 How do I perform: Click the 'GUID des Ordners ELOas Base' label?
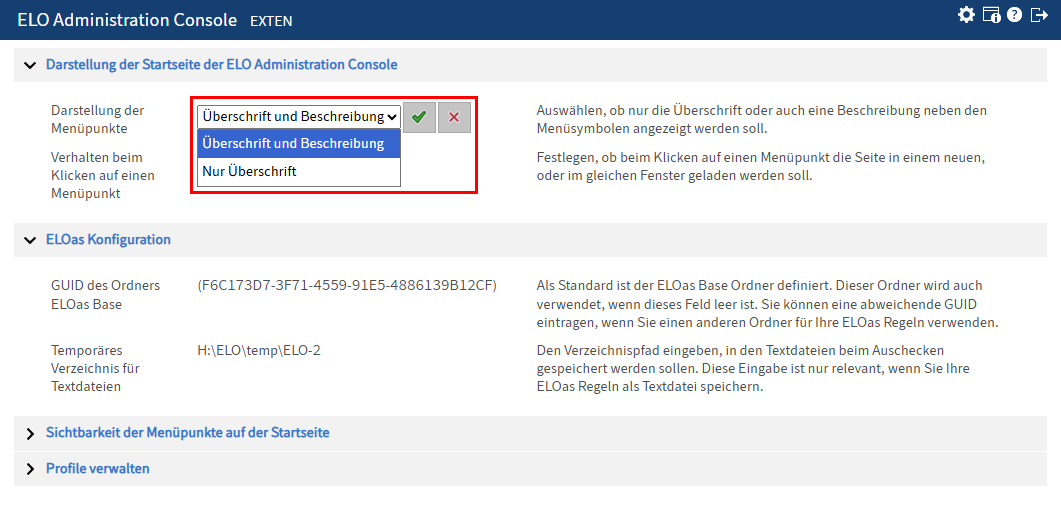[x=106, y=295]
